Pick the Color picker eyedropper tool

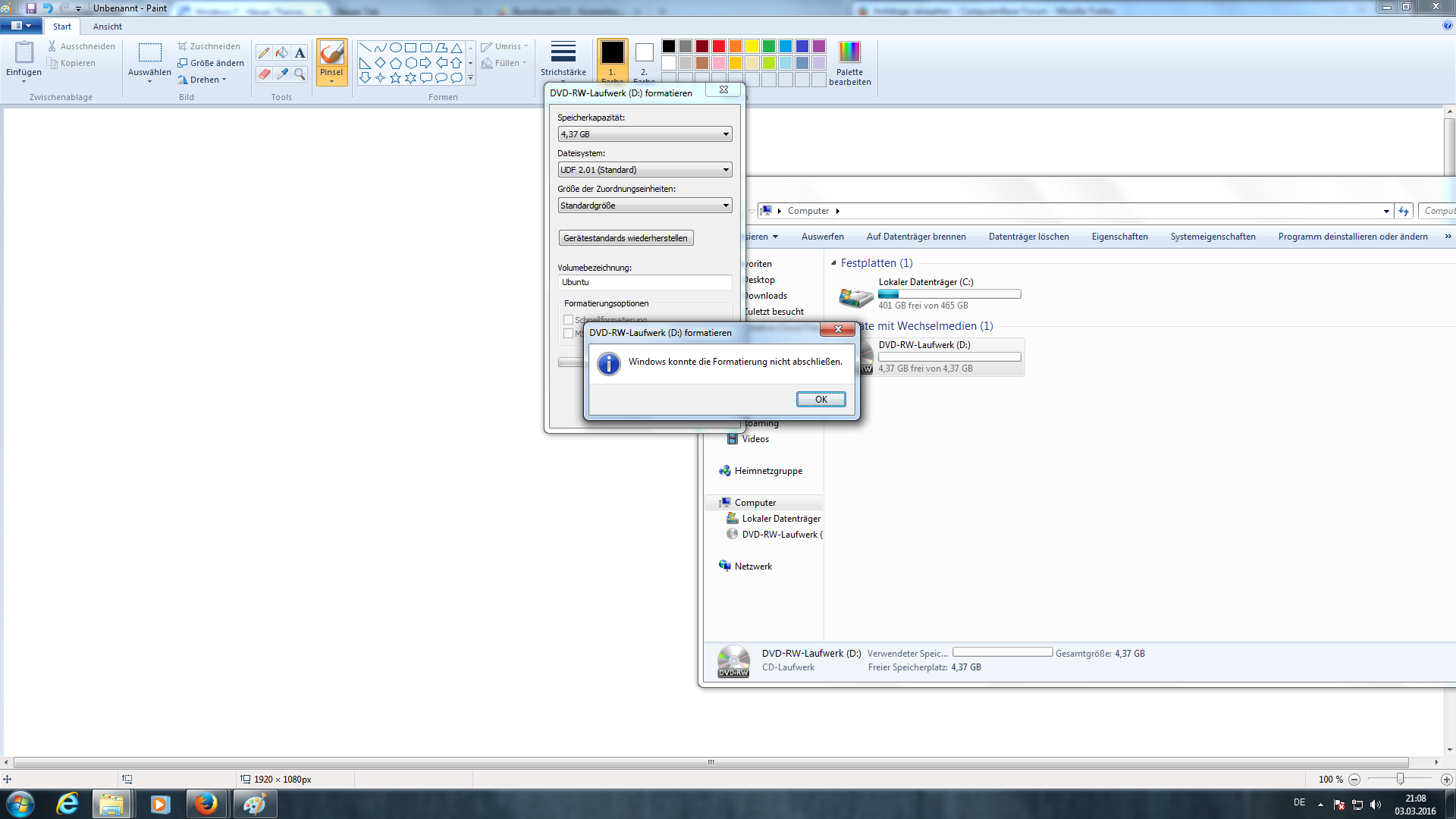click(282, 74)
